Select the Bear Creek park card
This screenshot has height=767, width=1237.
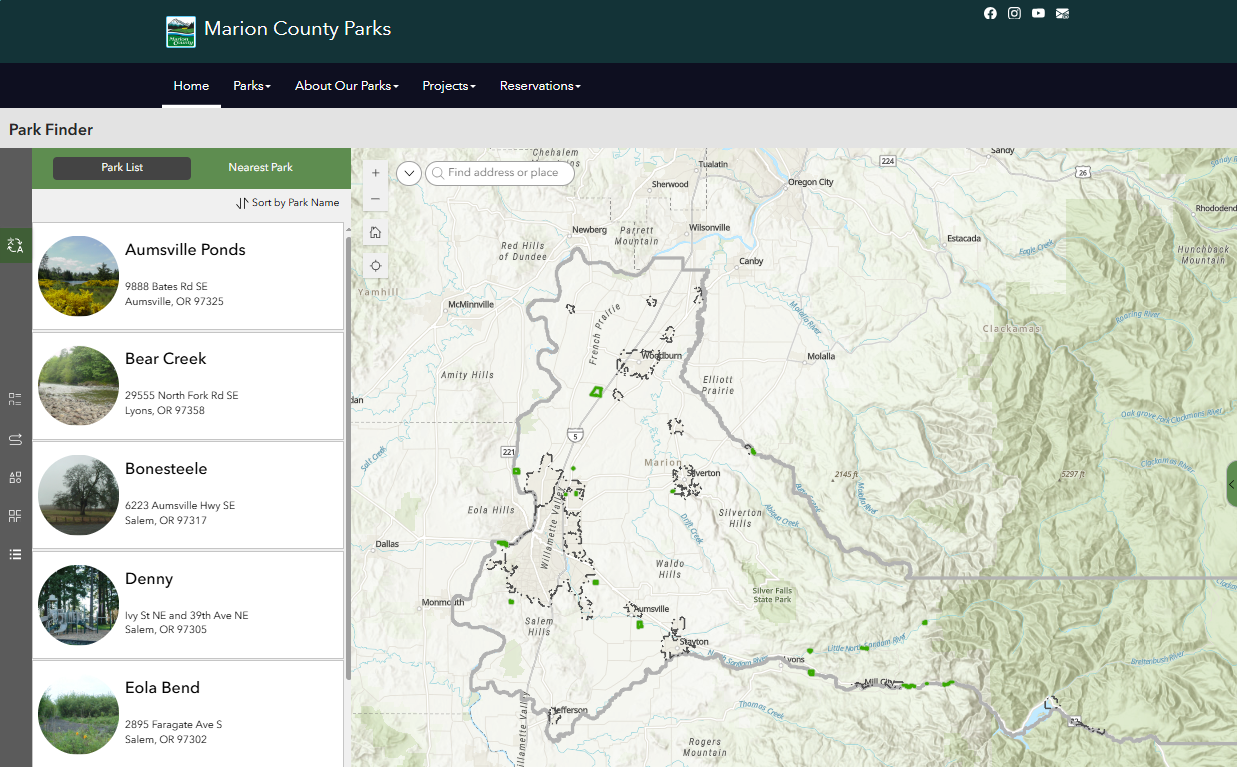[188, 386]
